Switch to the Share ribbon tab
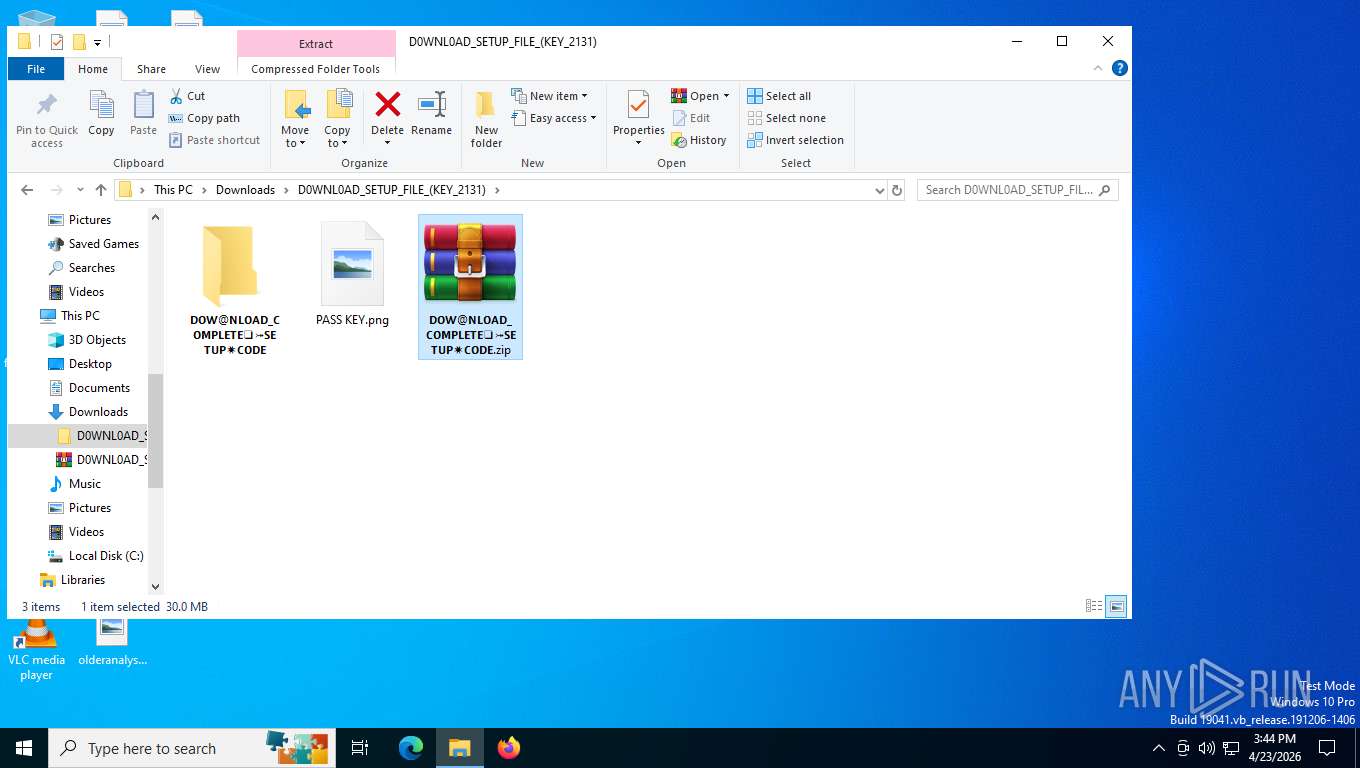The image size is (1360, 768). 151,69
